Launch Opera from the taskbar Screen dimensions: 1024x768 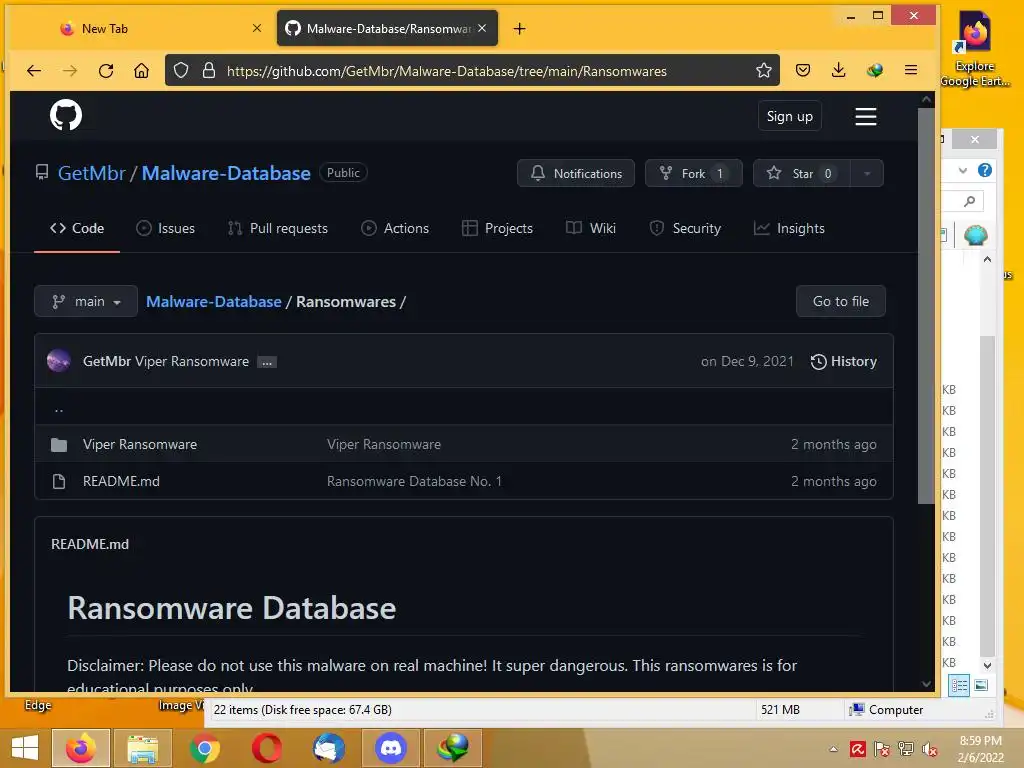click(266, 748)
